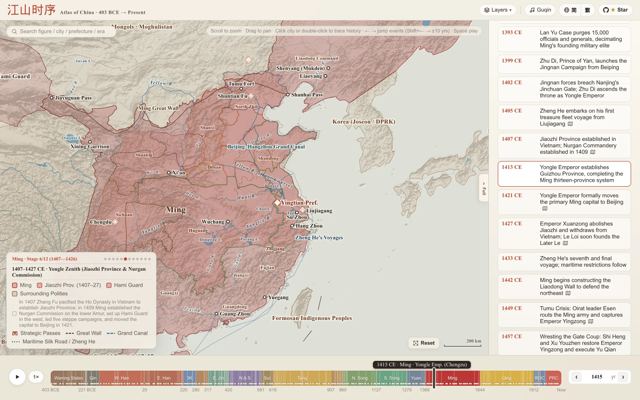The width and height of the screenshot is (640, 400).
Task: Open 1457 CE Wresting the Gate Coup event
Action: (564, 343)
